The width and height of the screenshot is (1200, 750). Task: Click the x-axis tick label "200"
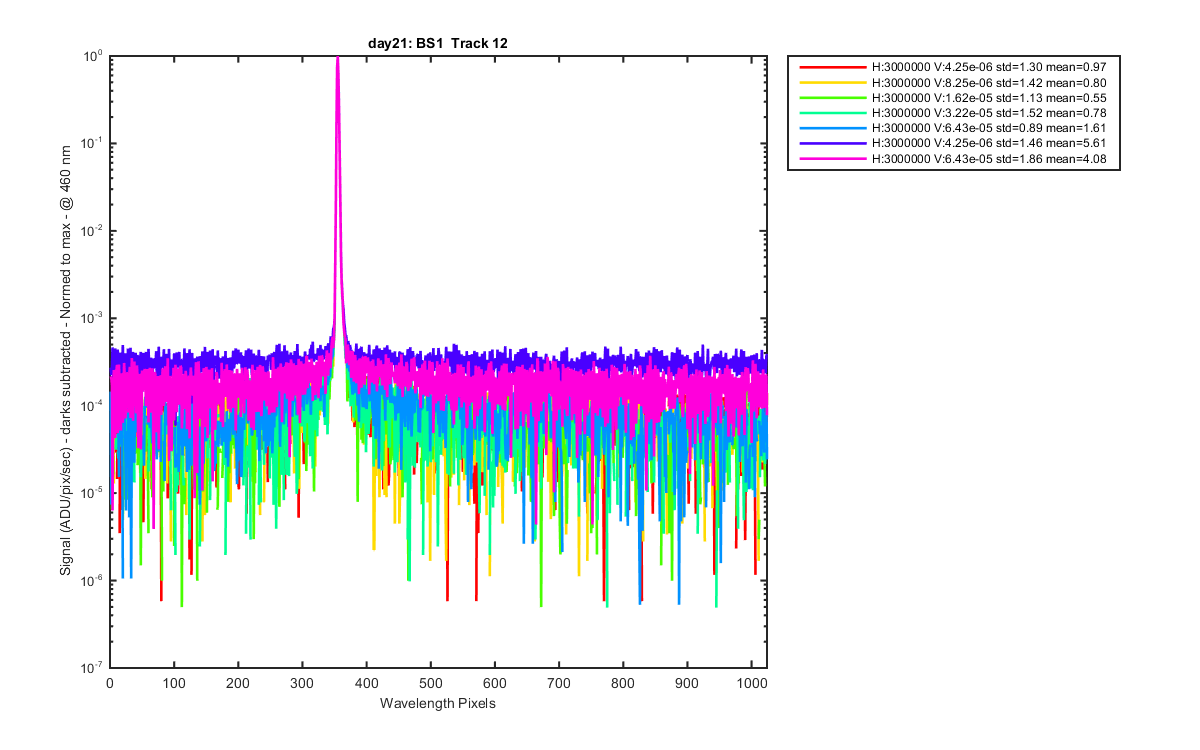238,682
